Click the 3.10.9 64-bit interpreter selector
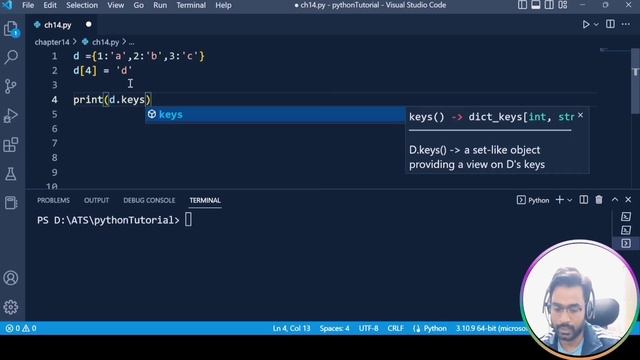The height and width of the screenshot is (360, 640). (491, 328)
